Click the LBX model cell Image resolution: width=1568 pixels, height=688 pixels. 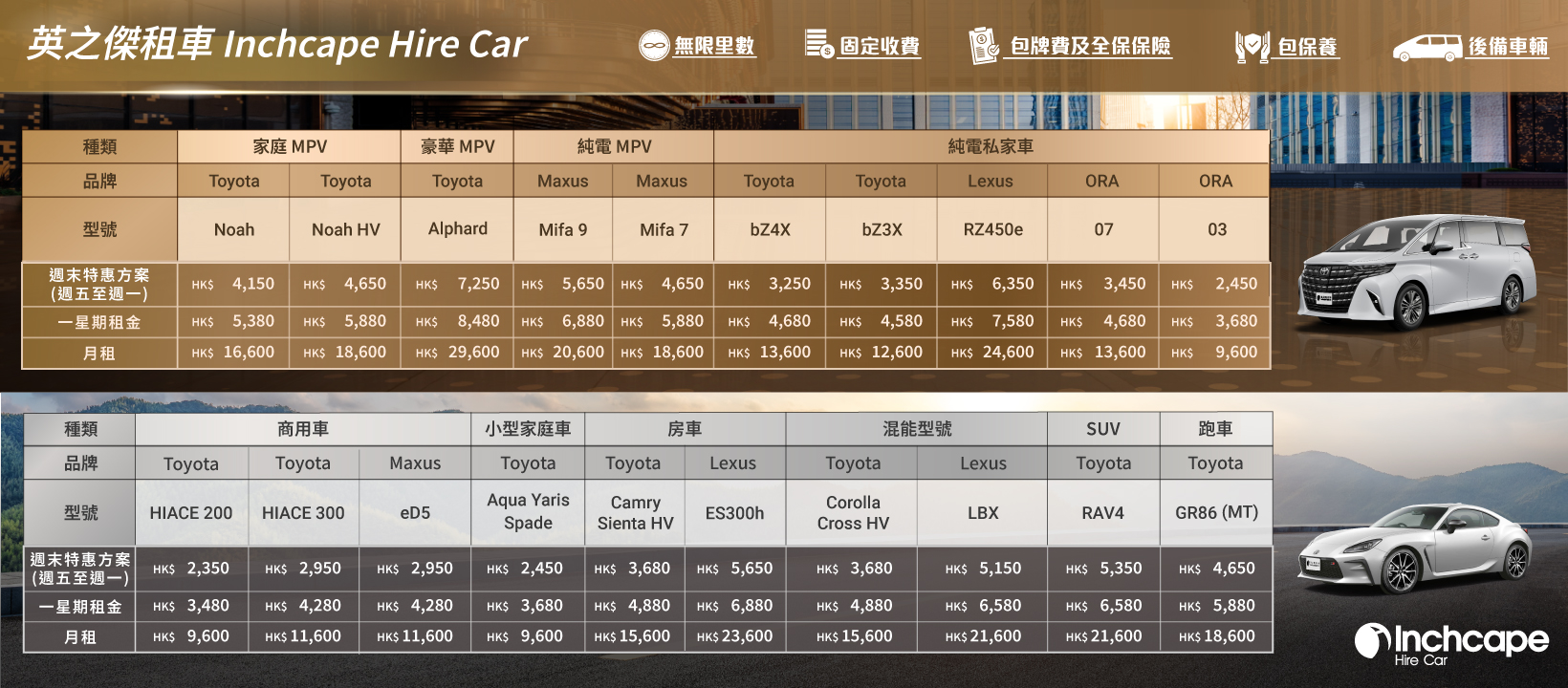983,513
